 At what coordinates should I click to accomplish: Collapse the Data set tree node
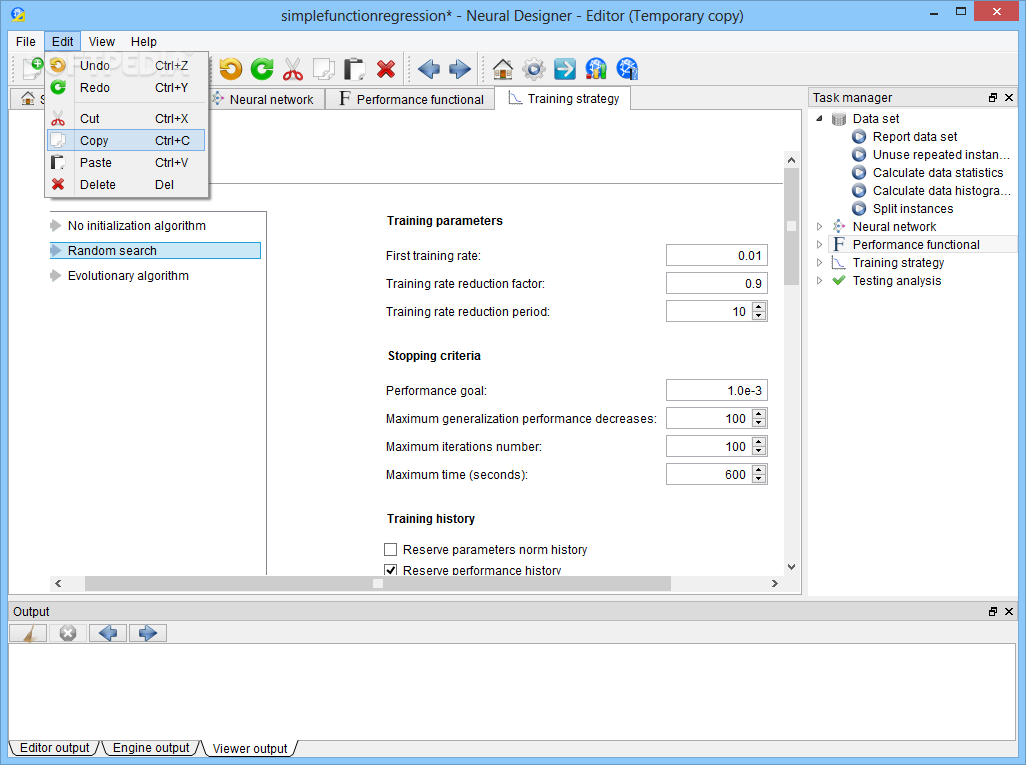tap(819, 119)
